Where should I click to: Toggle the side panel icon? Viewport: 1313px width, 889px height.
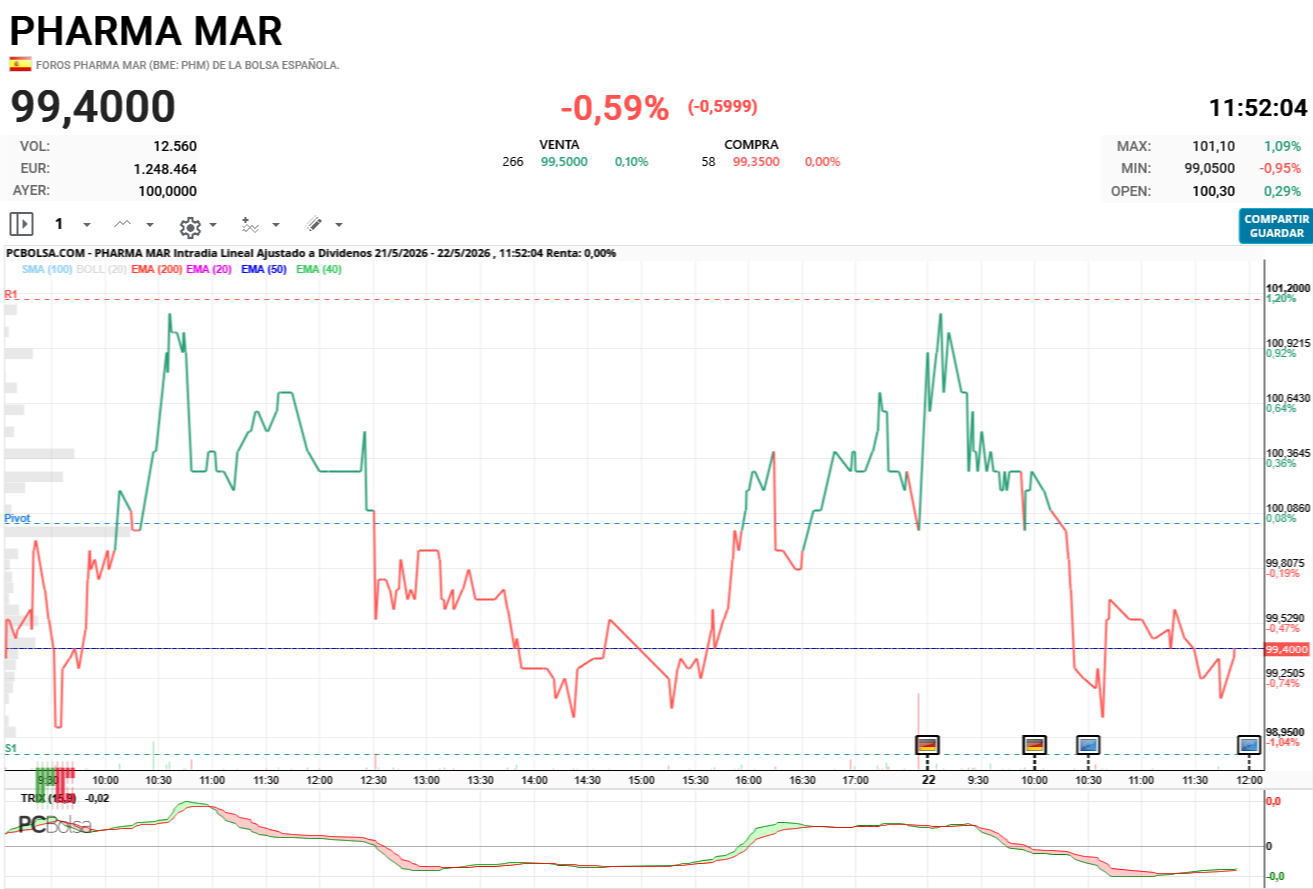click(x=22, y=224)
